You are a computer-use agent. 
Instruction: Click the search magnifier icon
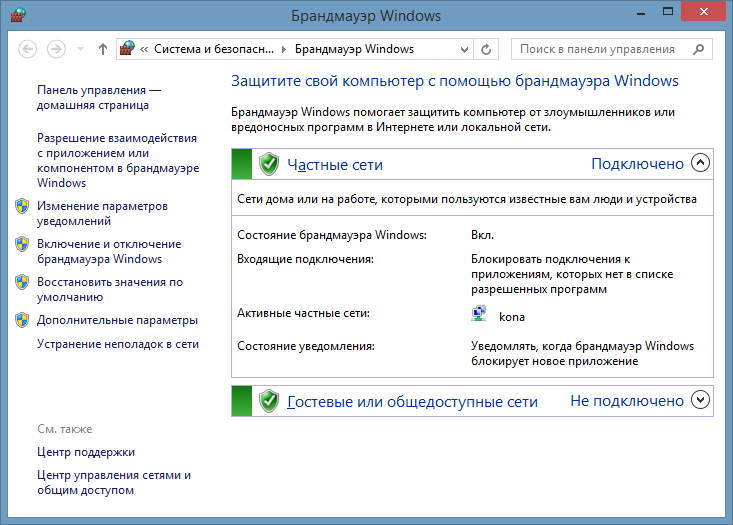[x=698, y=49]
